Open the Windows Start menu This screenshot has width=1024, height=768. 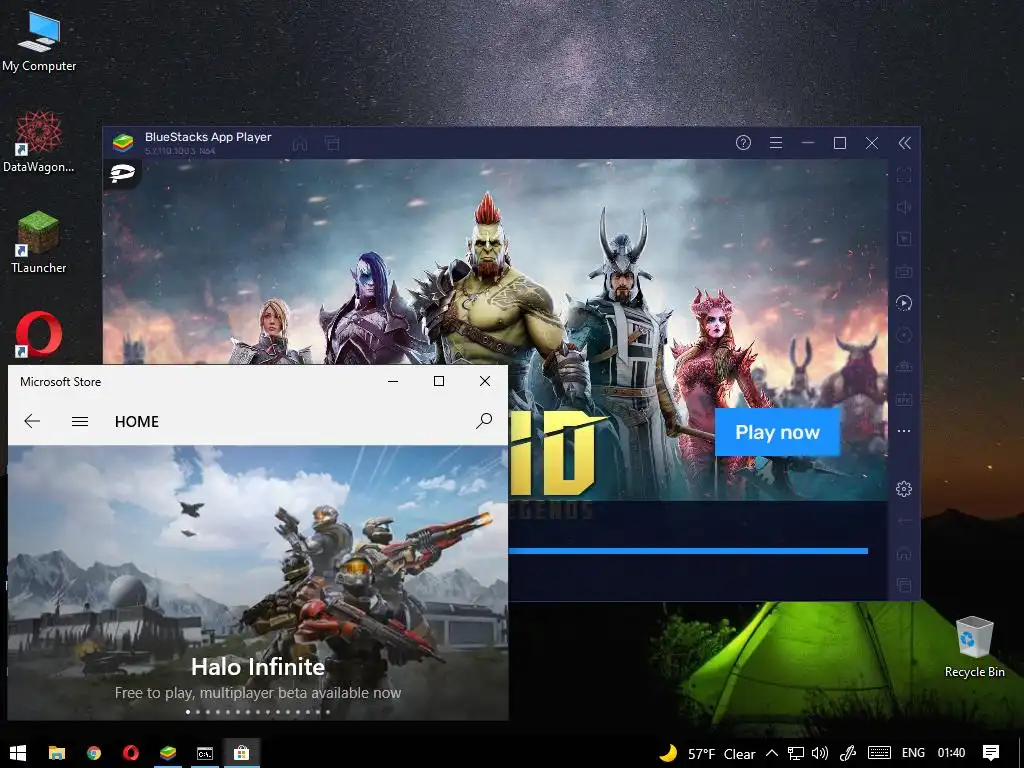(x=18, y=753)
